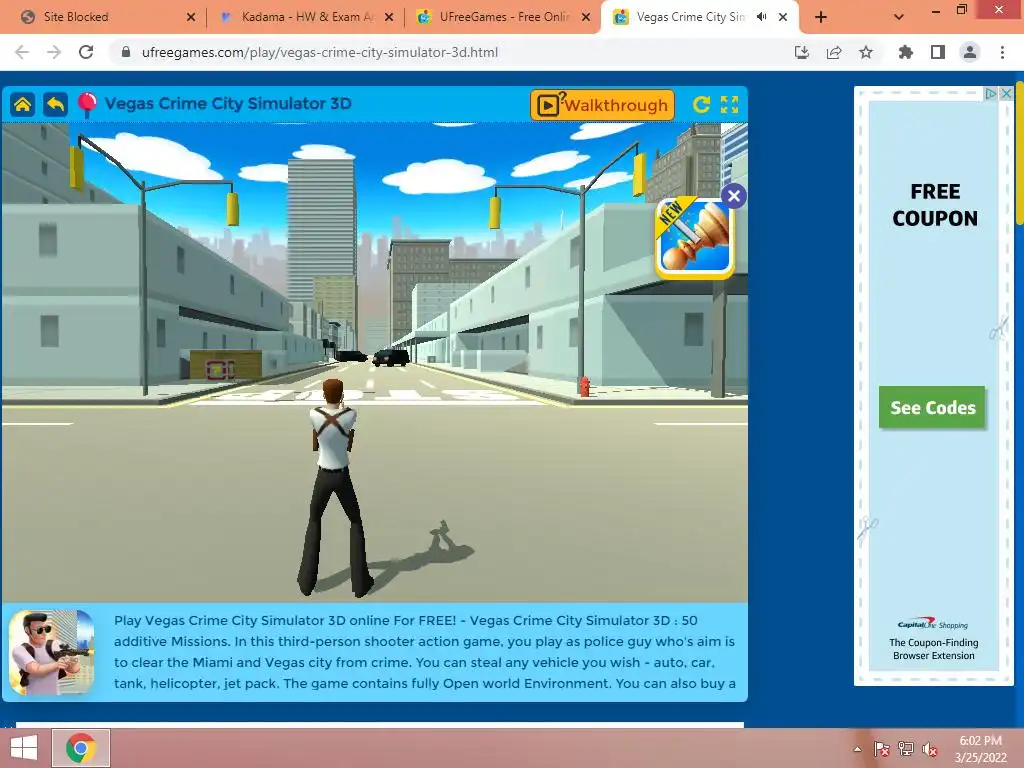Screen dimensions: 1024x768
Task: Reload the game with yellow refresh icon
Action: pos(701,104)
